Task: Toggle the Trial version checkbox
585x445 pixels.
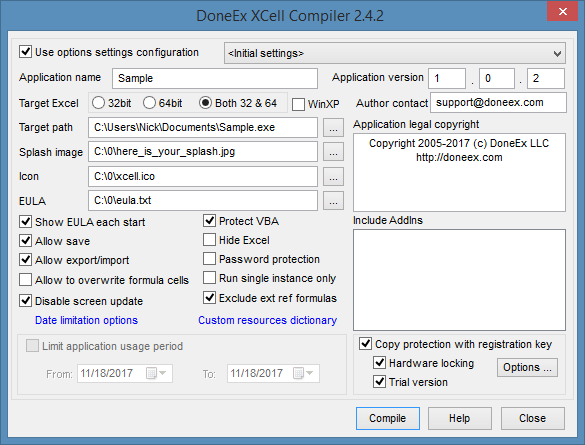Action: [x=380, y=382]
